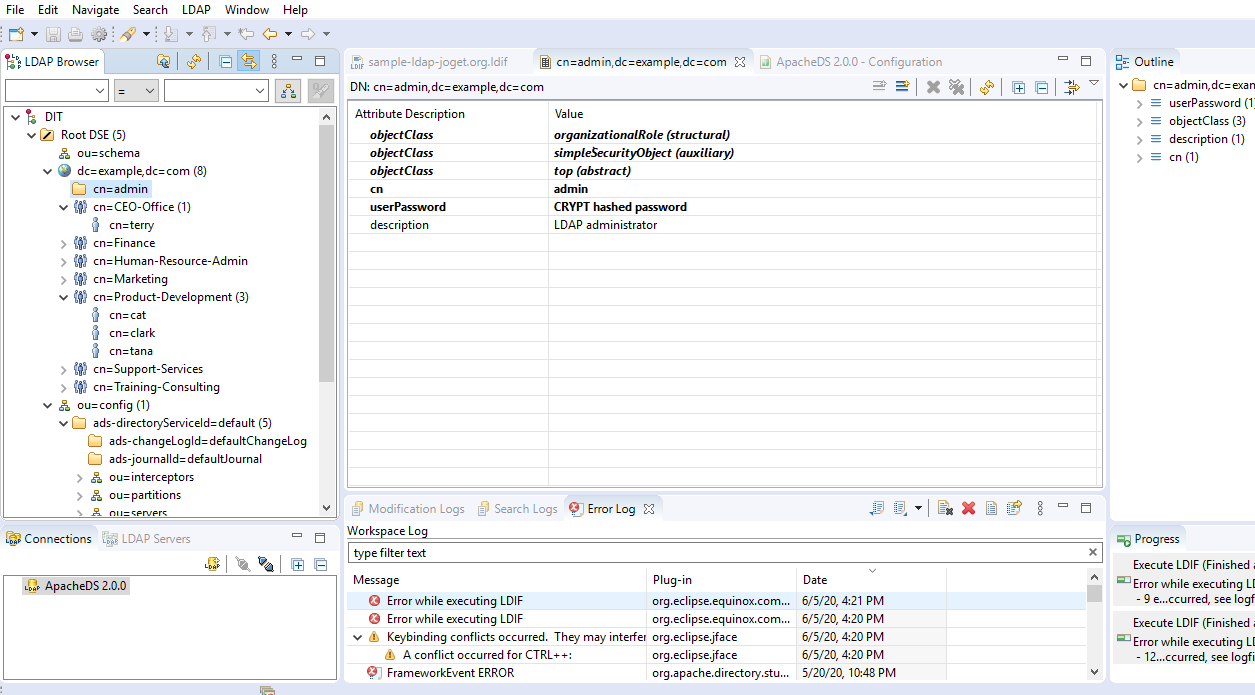This screenshot has width=1255, height=695.
Task: Collapse the cn=Product-Development node
Action: [63, 297]
